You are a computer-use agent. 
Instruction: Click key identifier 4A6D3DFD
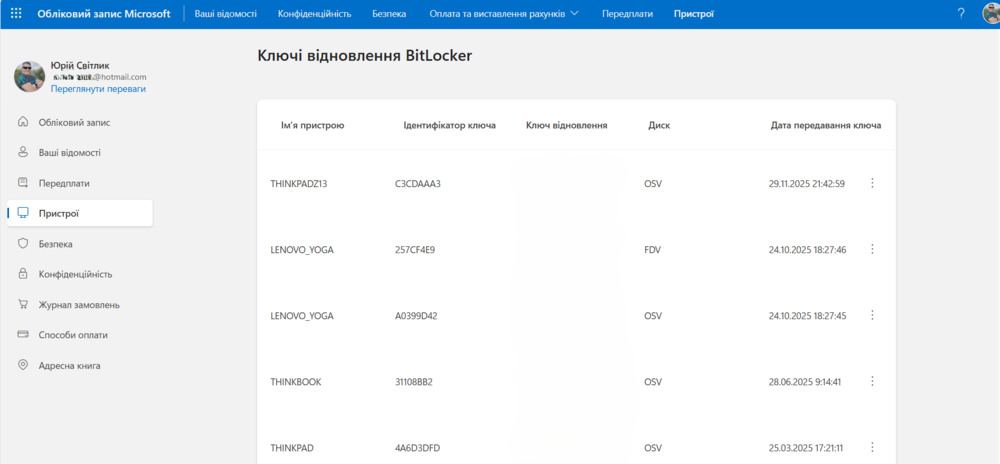coord(417,448)
